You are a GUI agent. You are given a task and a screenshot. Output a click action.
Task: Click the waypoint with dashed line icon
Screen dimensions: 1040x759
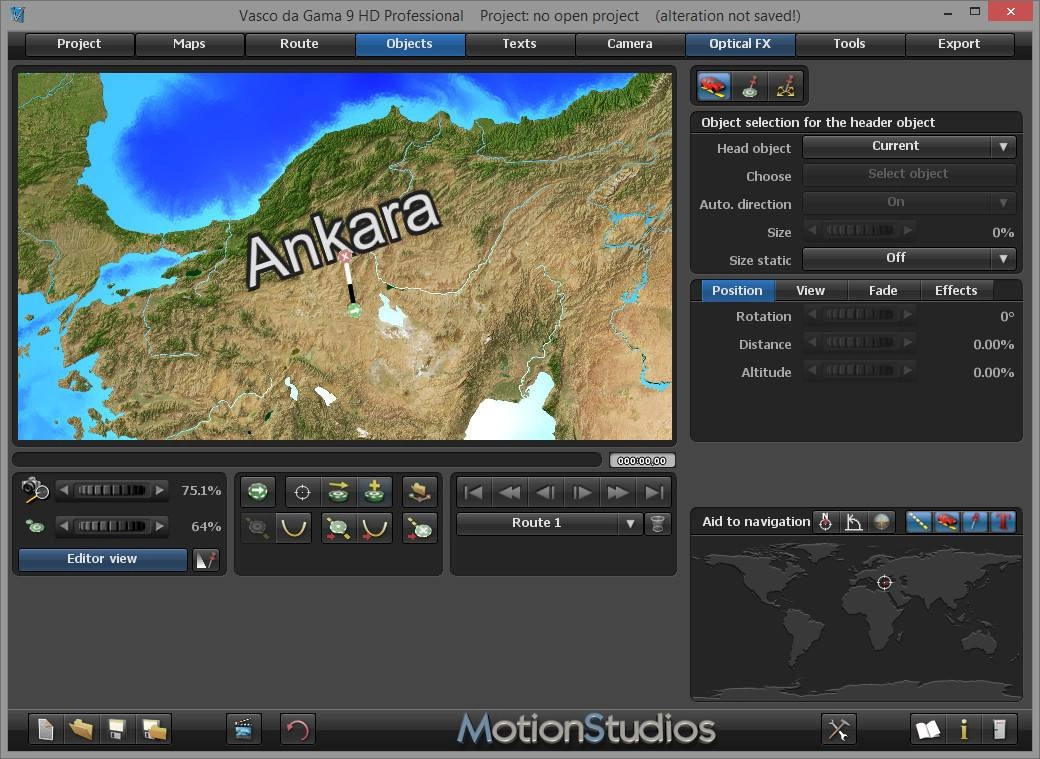click(338, 528)
